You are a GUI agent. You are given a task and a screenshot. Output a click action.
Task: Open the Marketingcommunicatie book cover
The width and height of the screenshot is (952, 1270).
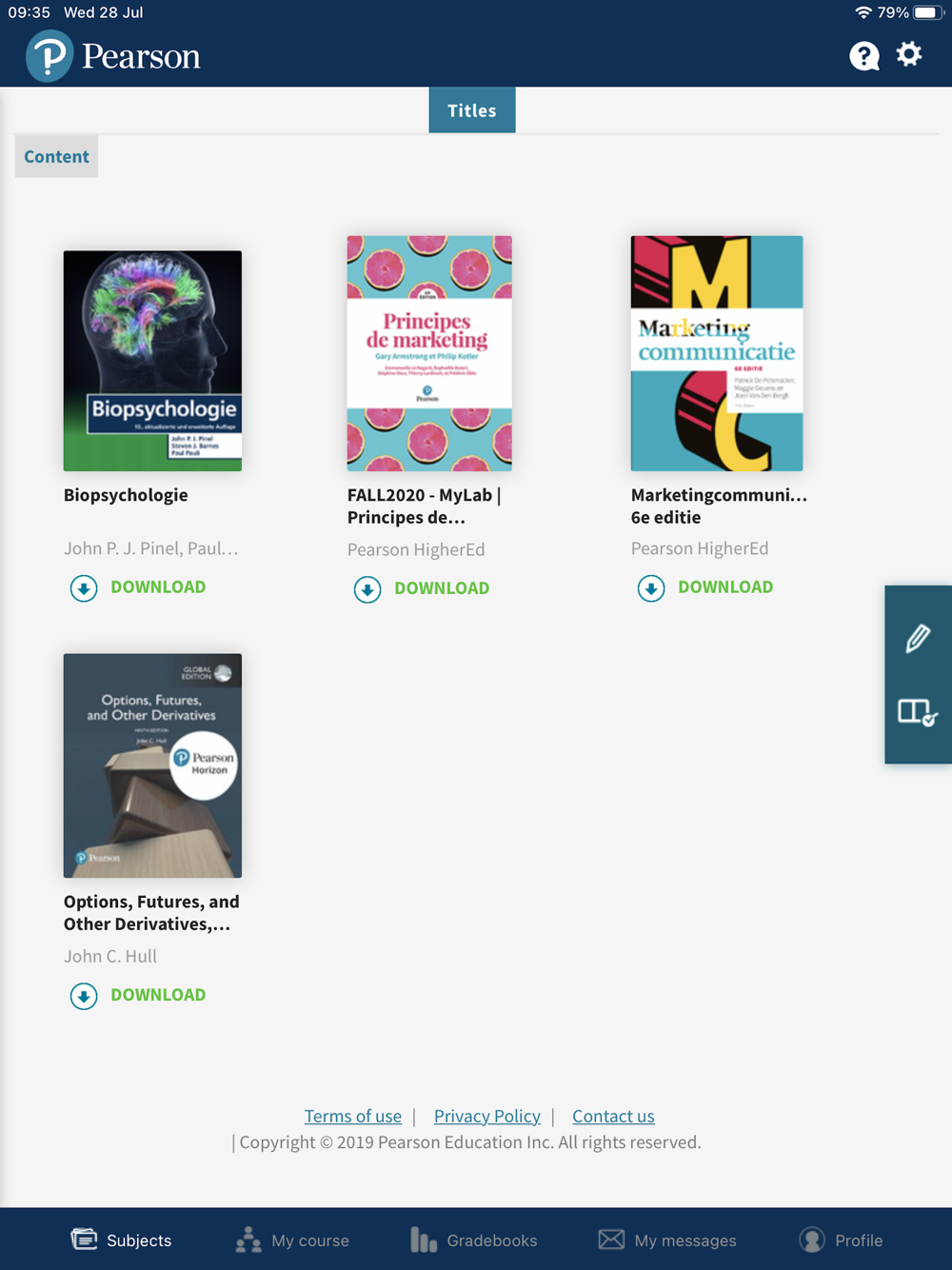[x=717, y=353]
